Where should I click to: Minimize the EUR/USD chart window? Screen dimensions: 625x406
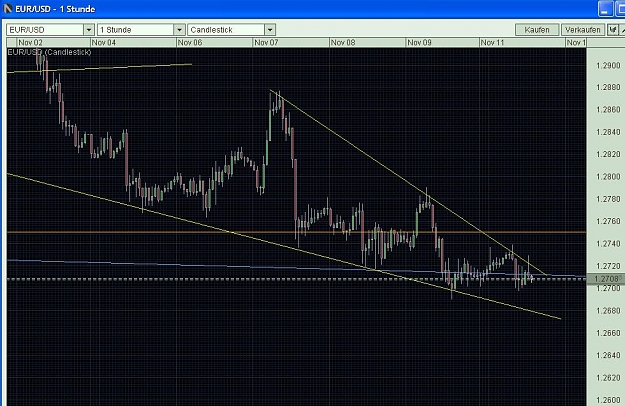click(605, 9)
